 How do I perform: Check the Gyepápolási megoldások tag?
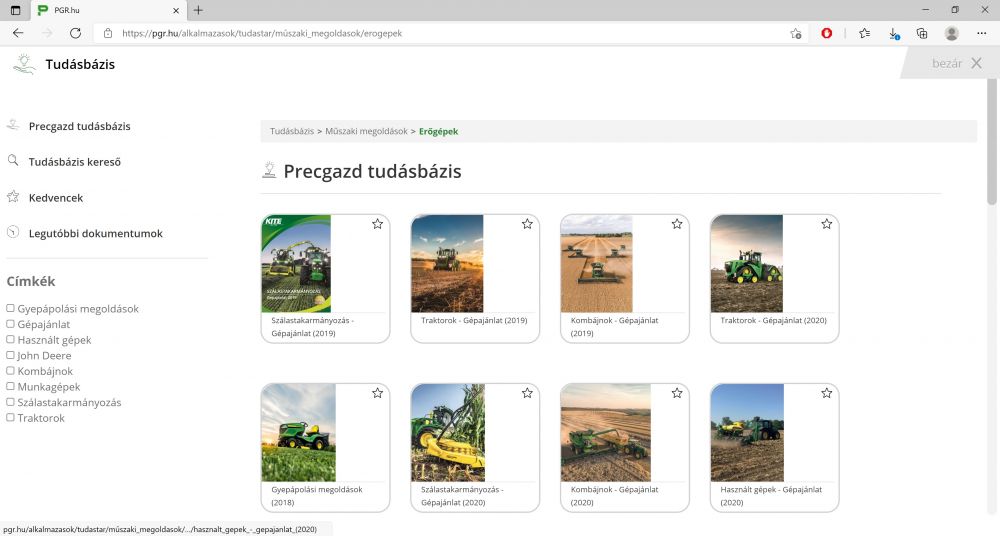pyautogui.click(x=10, y=308)
